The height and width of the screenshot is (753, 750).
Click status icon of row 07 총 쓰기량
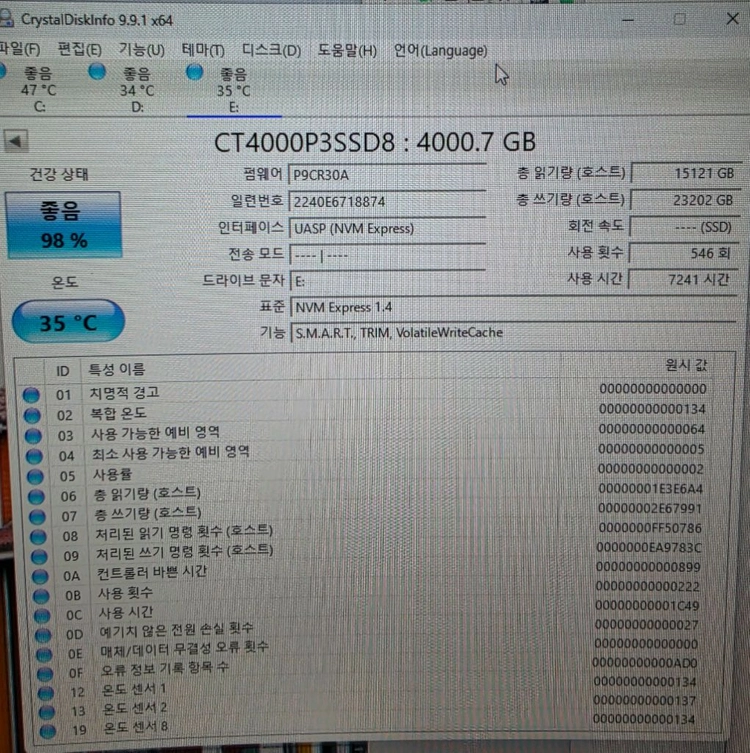[37, 517]
